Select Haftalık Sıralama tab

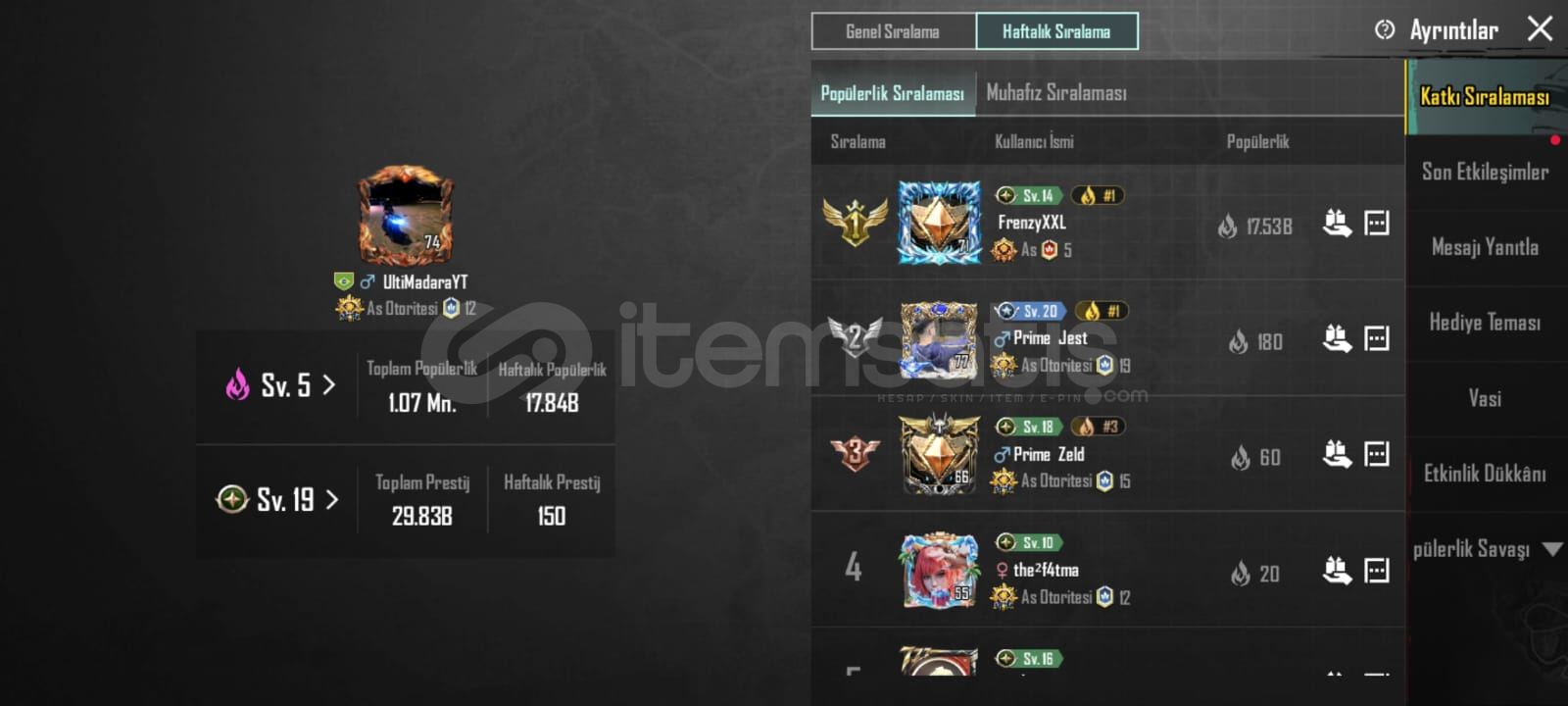[1056, 31]
